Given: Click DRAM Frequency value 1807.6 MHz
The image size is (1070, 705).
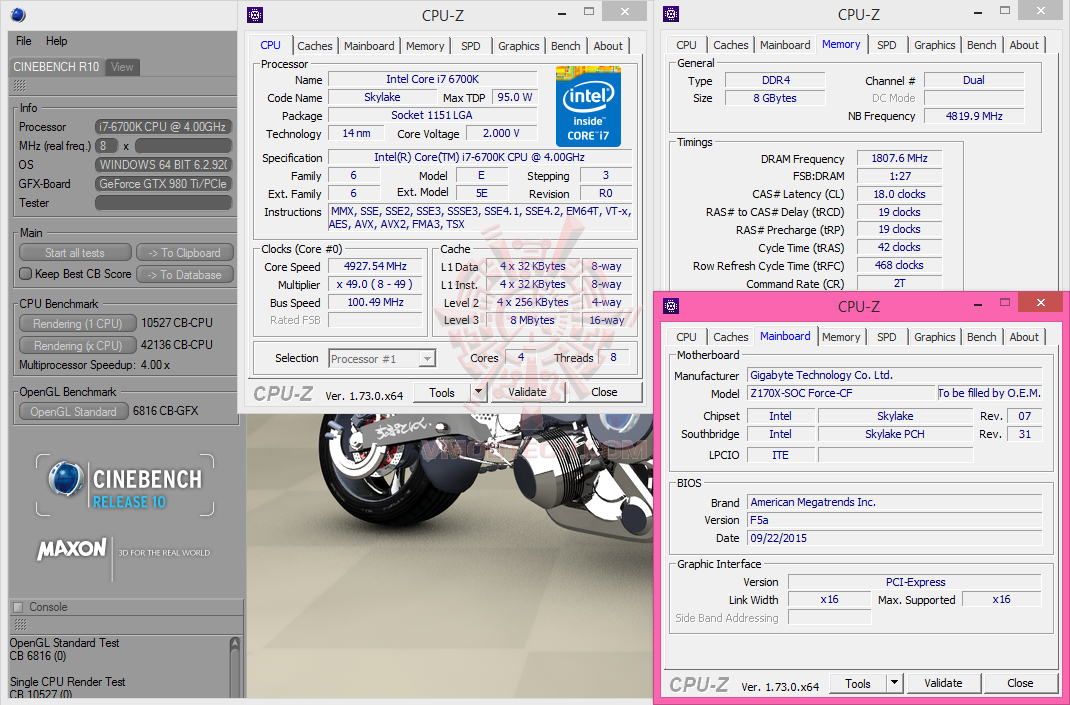Looking at the screenshot, I should (899, 158).
